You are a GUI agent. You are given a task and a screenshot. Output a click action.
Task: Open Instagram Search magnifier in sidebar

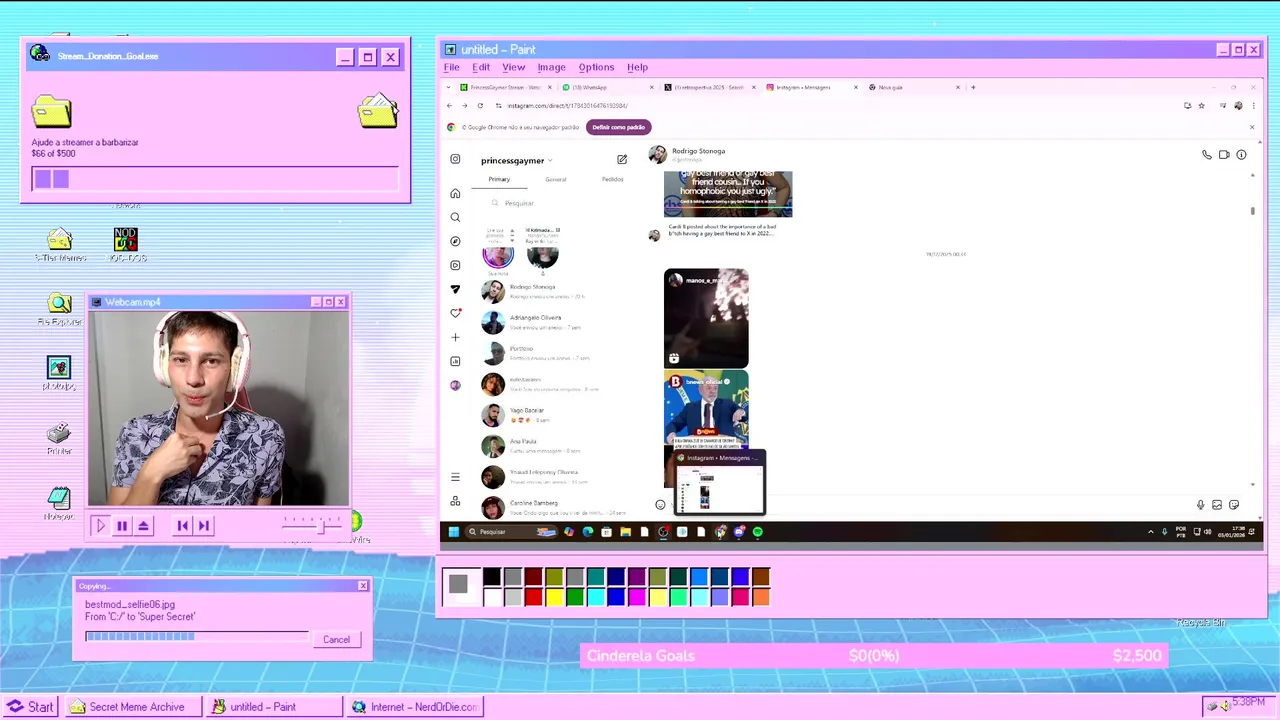455,217
